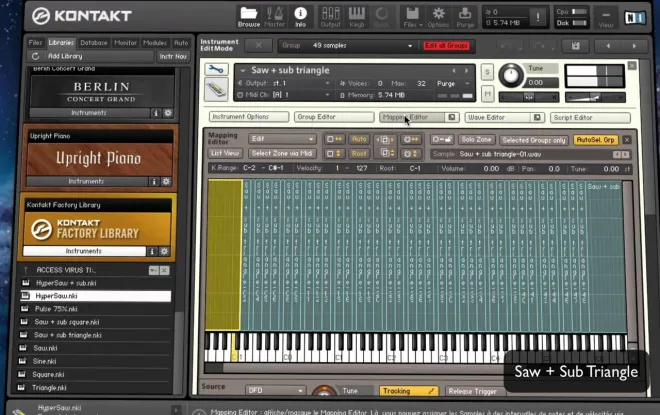Switch to the Database tab
The image size is (660, 415).
pyautogui.click(x=93, y=43)
